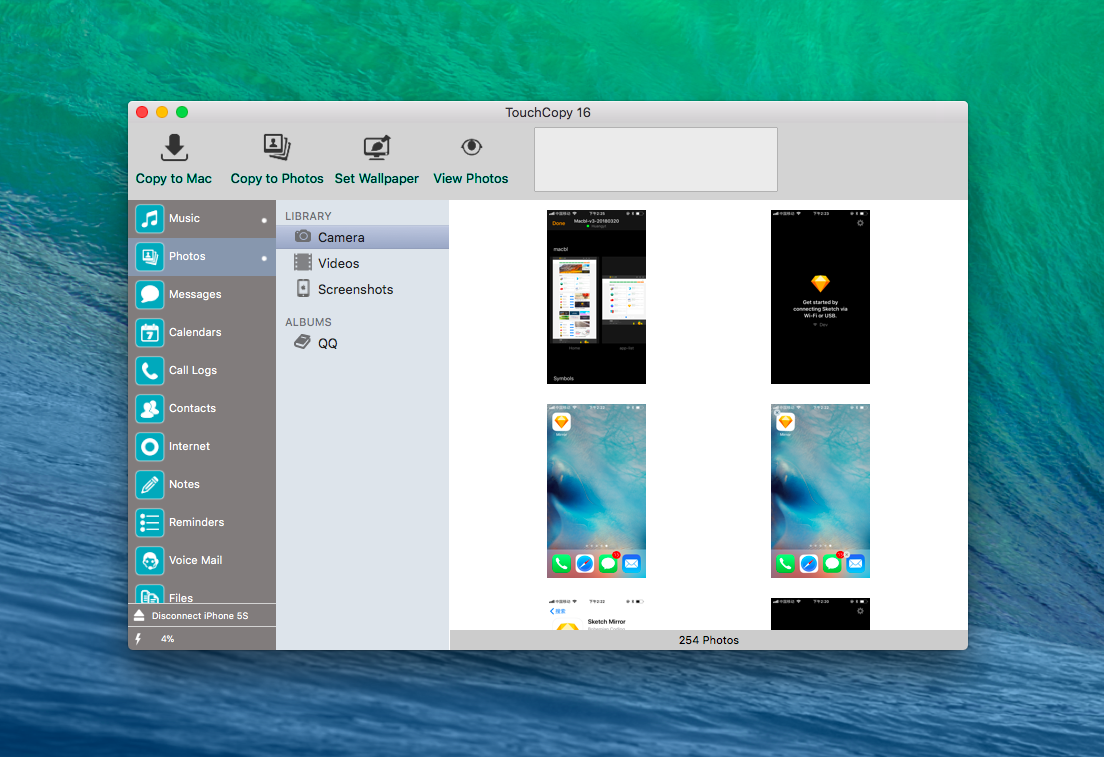
Task: Click the View Photos eye icon
Action: click(x=471, y=146)
